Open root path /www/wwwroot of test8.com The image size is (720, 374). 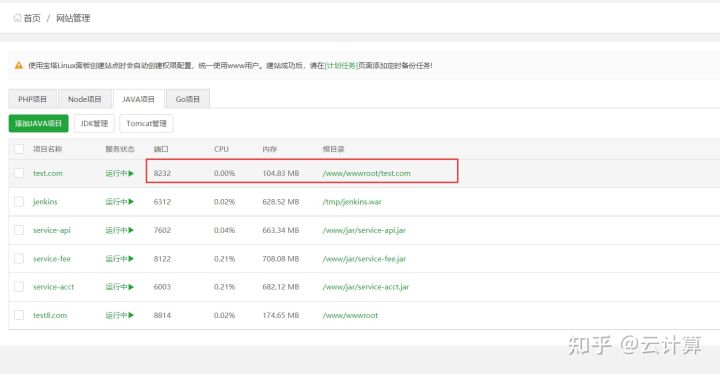coord(350,315)
